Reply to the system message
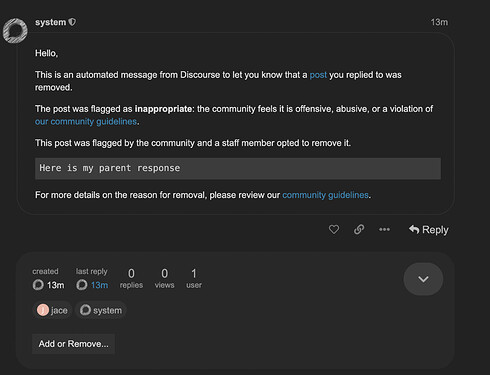This screenshot has height=375, width=490. click(429, 230)
